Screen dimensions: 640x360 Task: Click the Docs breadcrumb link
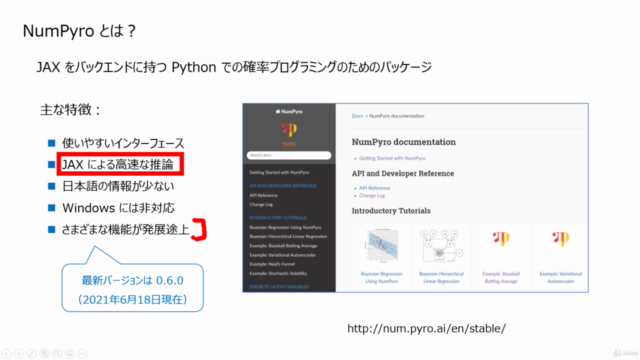click(357, 116)
